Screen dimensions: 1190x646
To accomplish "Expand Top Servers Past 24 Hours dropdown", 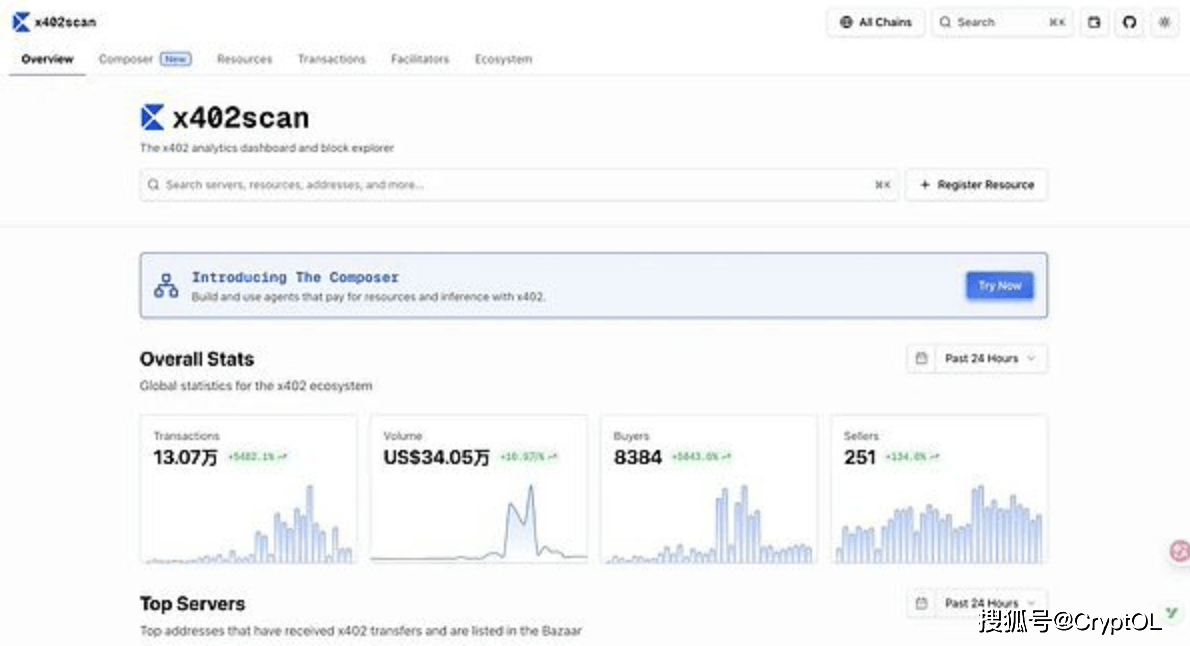I will (990, 603).
